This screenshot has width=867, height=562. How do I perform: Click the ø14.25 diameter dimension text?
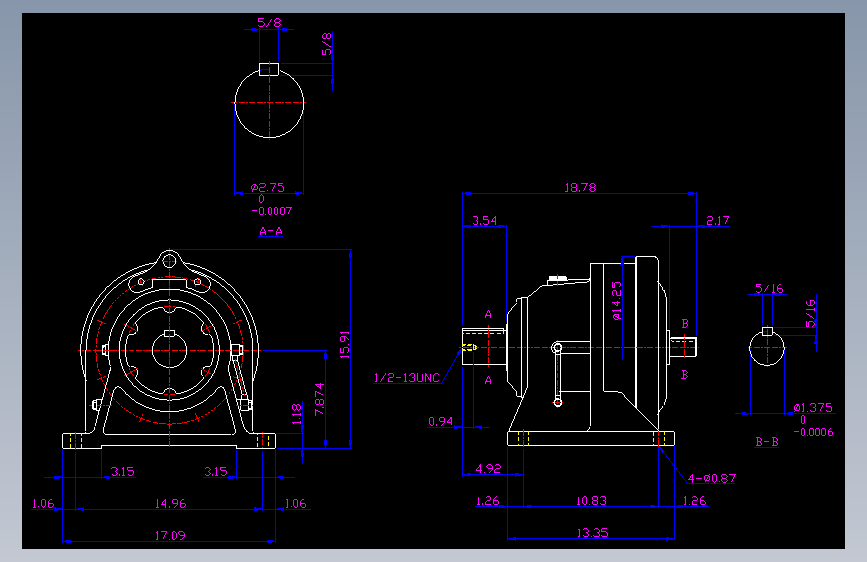pos(617,301)
